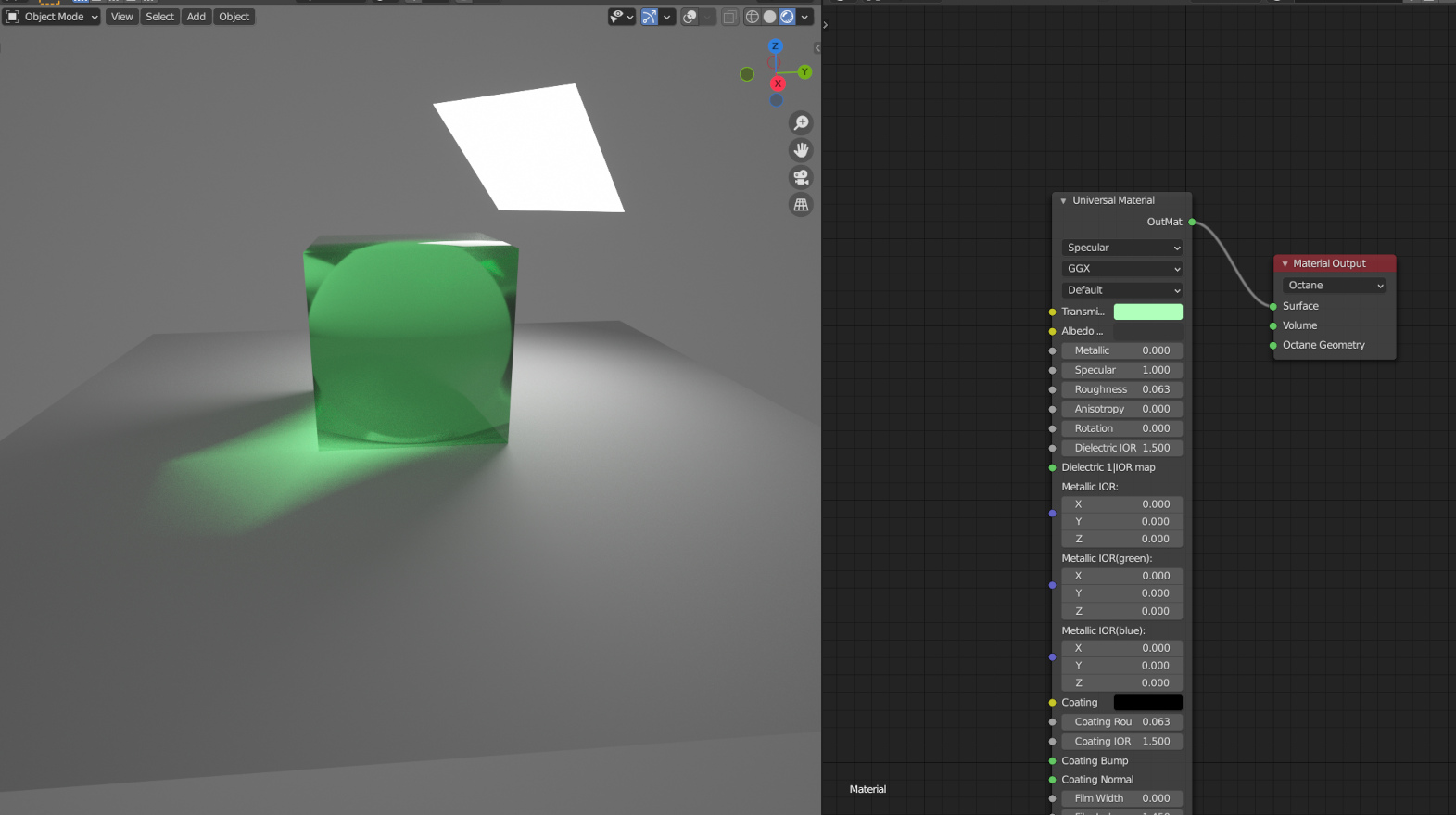Click the Z axis on navigation gizmo
Screen dimensions: 1456x815
776,45
